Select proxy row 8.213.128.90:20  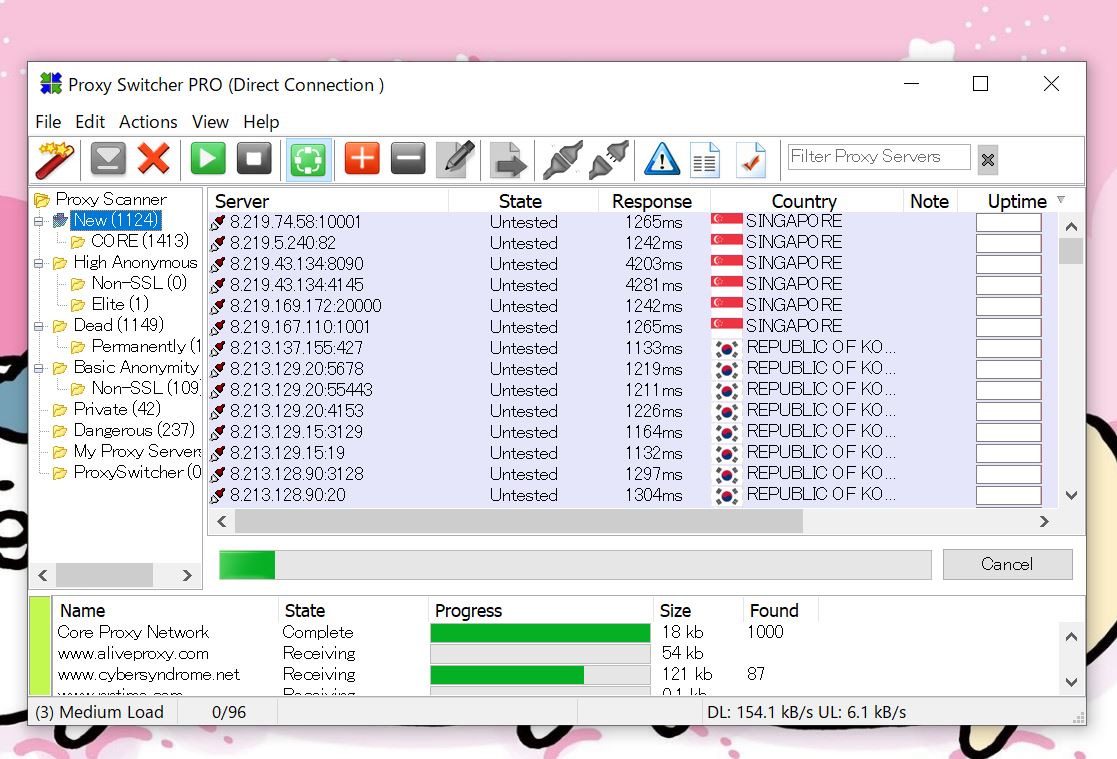coord(631,495)
